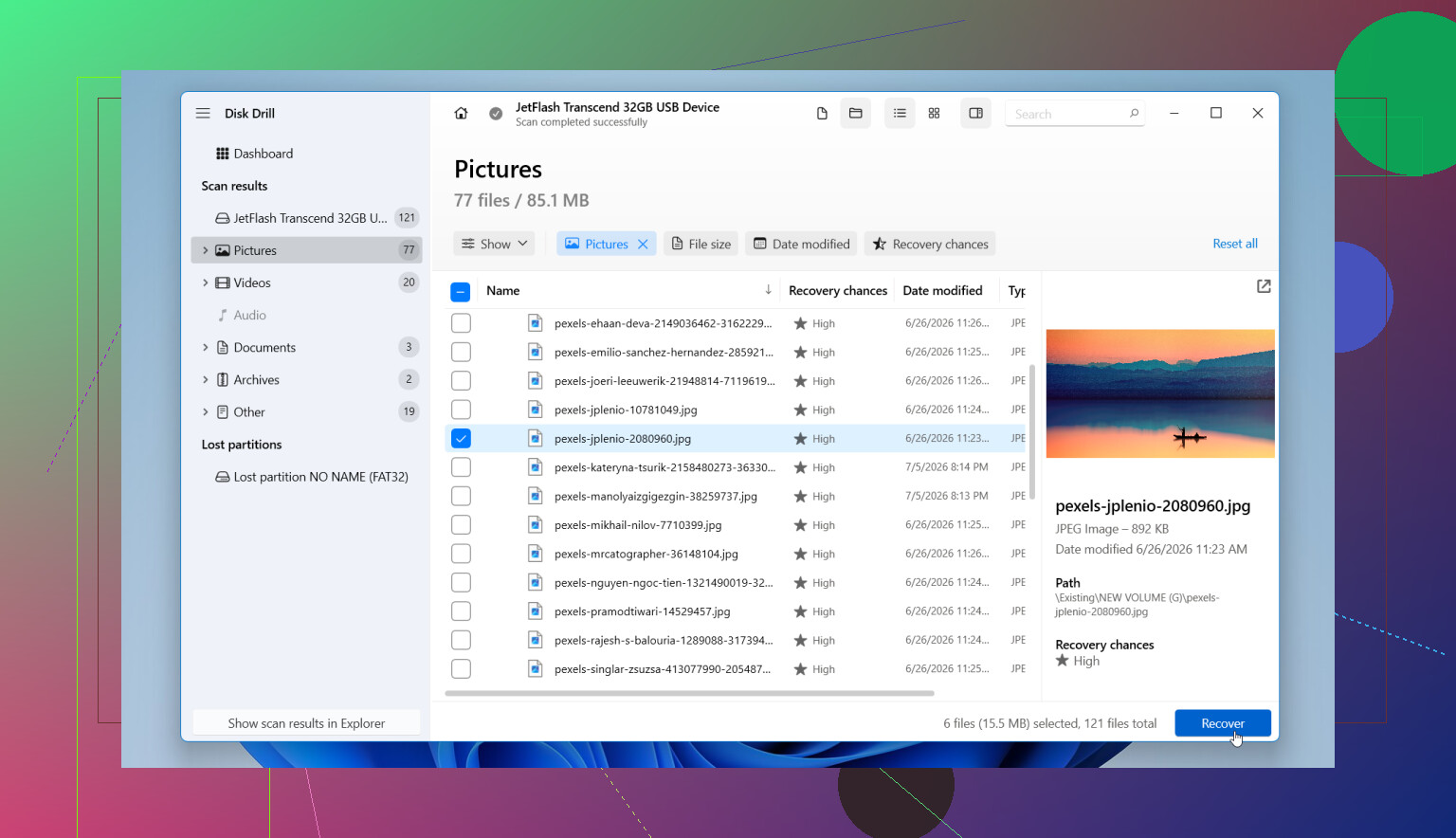Toggle the select-all checkbox in header
1456x838 pixels.
click(x=461, y=291)
